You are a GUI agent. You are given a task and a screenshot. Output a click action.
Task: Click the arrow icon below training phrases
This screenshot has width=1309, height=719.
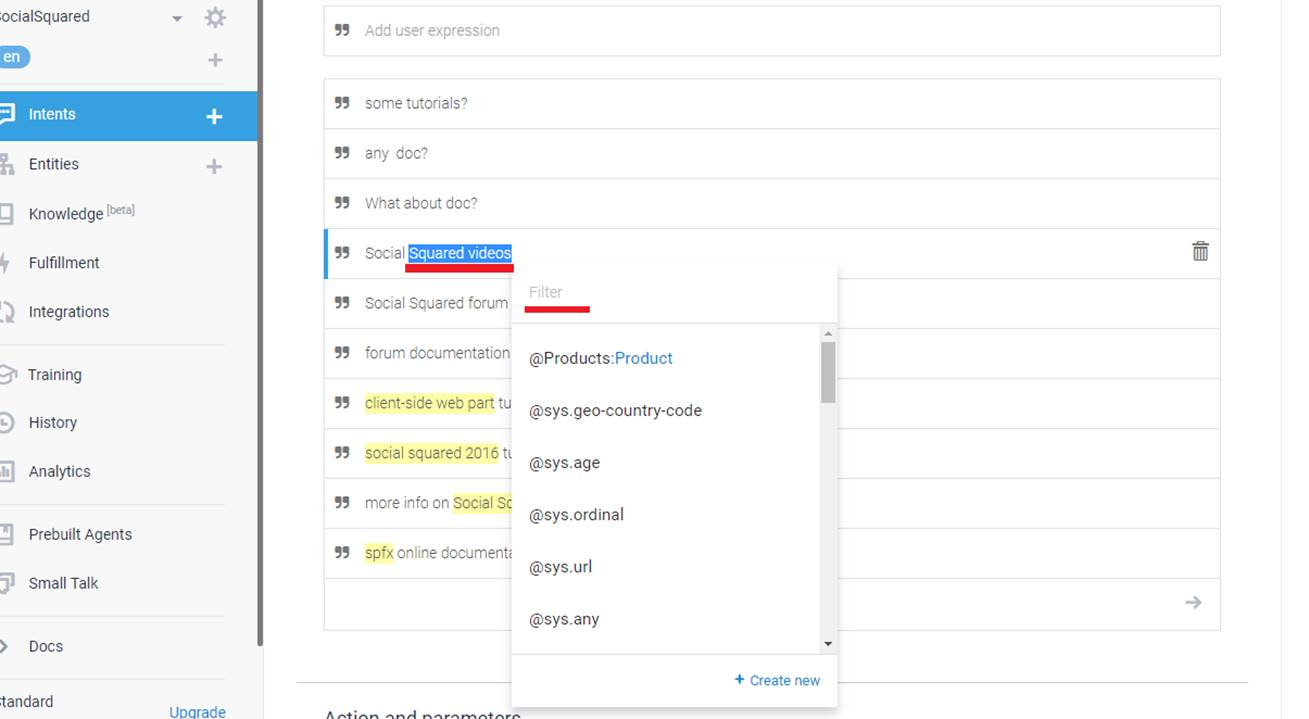click(x=1192, y=602)
